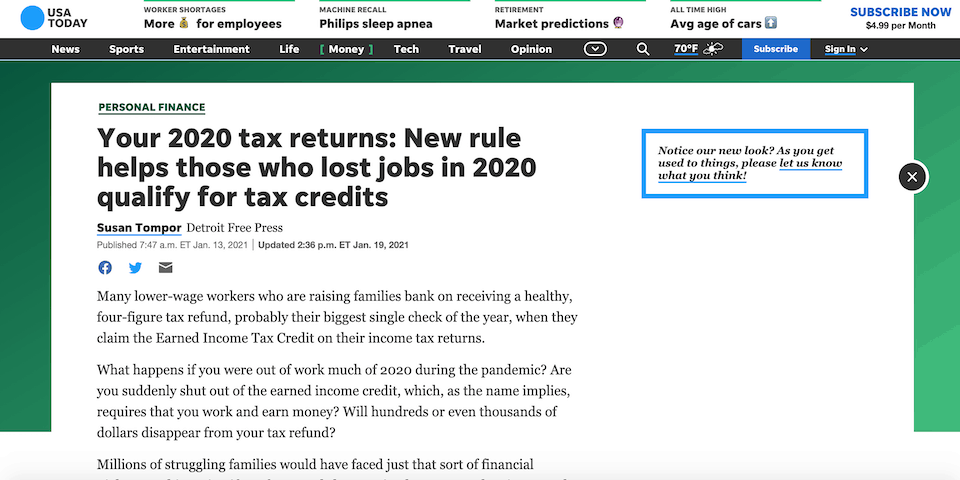Click 'let us know what you think' link
The width and height of the screenshot is (960, 480).
pyautogui.click(x=750, y=170)
